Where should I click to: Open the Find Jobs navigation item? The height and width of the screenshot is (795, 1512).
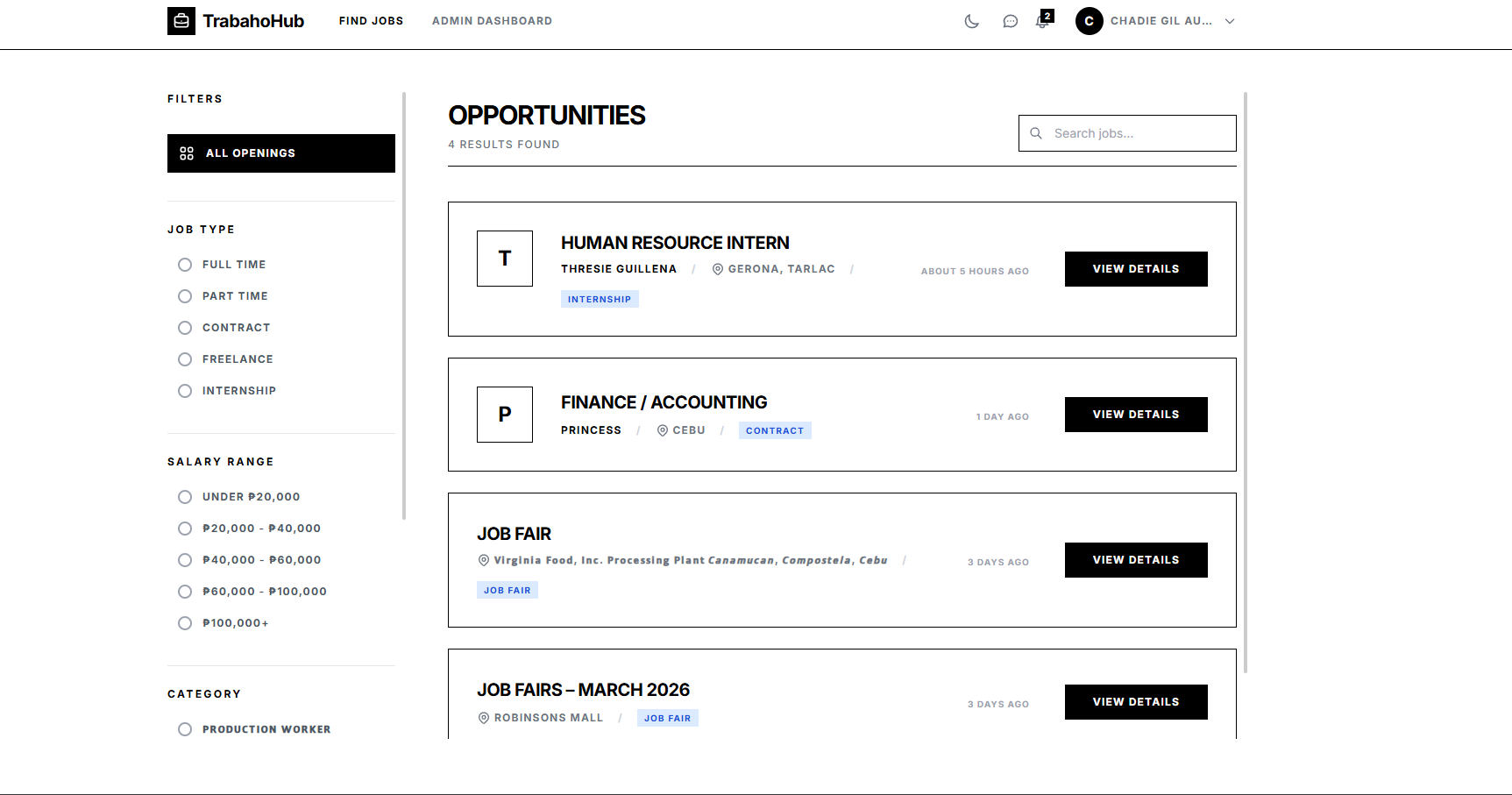[x=371, y=20]
